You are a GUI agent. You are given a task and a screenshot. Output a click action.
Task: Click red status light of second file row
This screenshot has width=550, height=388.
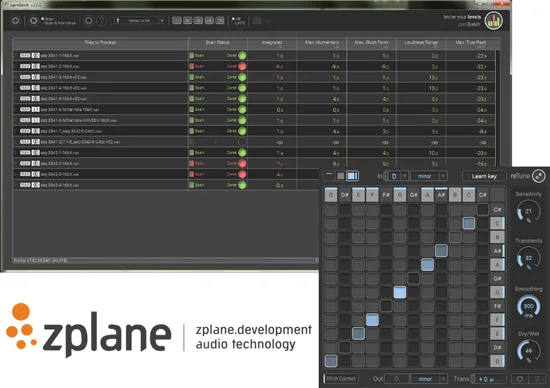click(x=242, y=66)
